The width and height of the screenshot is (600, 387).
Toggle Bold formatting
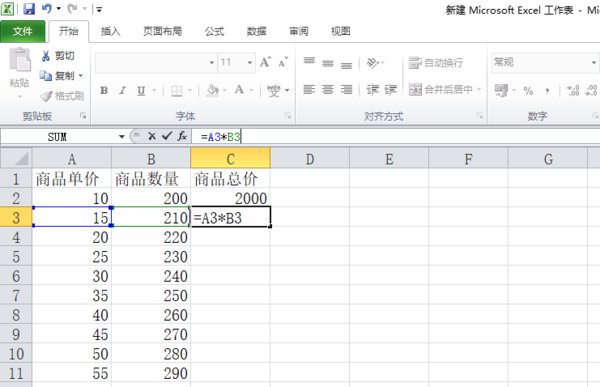point(104,90)
